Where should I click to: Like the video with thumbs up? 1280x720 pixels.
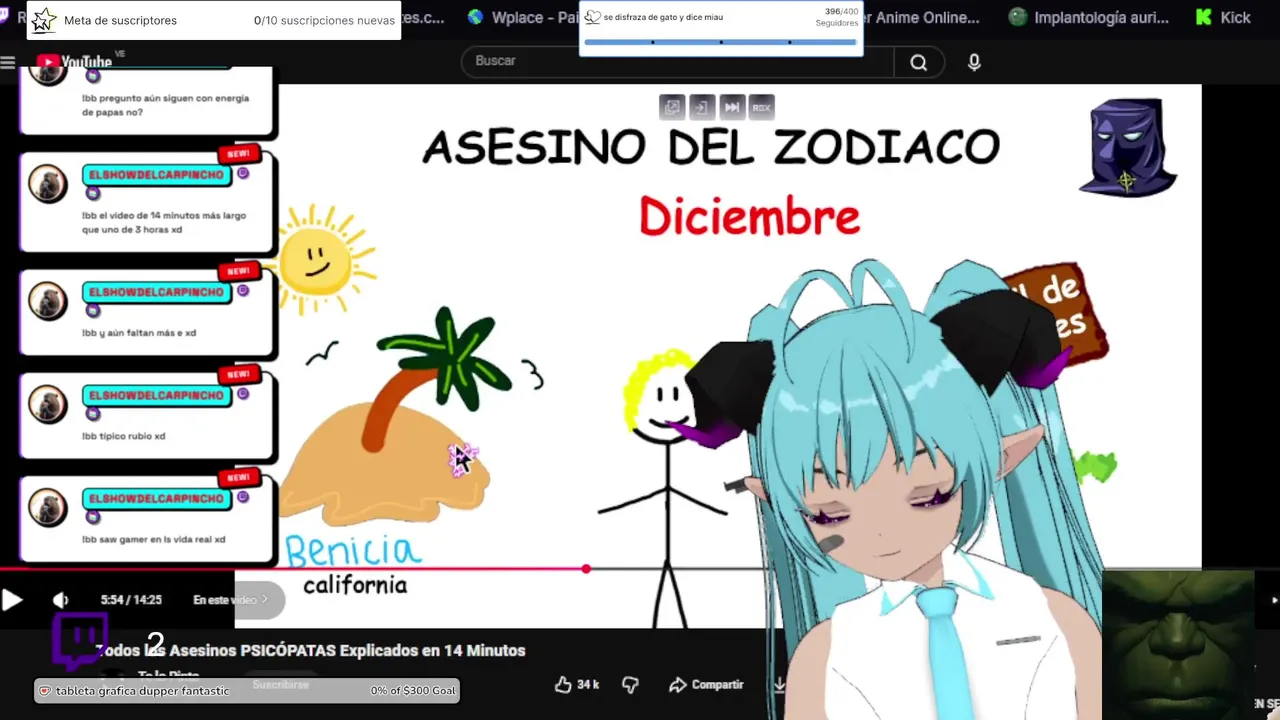click(x=563, y=685)
